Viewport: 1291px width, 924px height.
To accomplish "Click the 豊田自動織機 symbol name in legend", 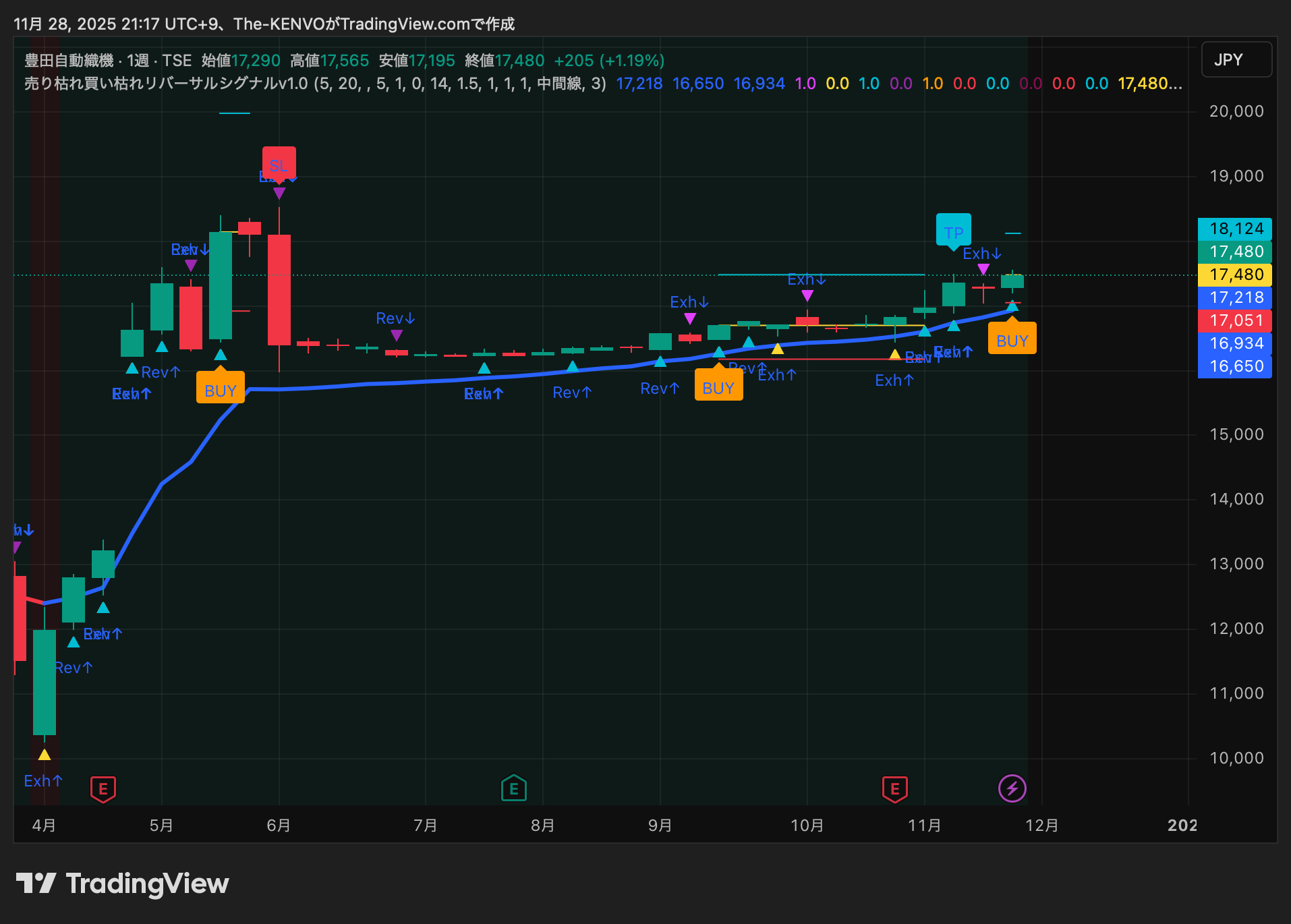I will pos(69,61).
